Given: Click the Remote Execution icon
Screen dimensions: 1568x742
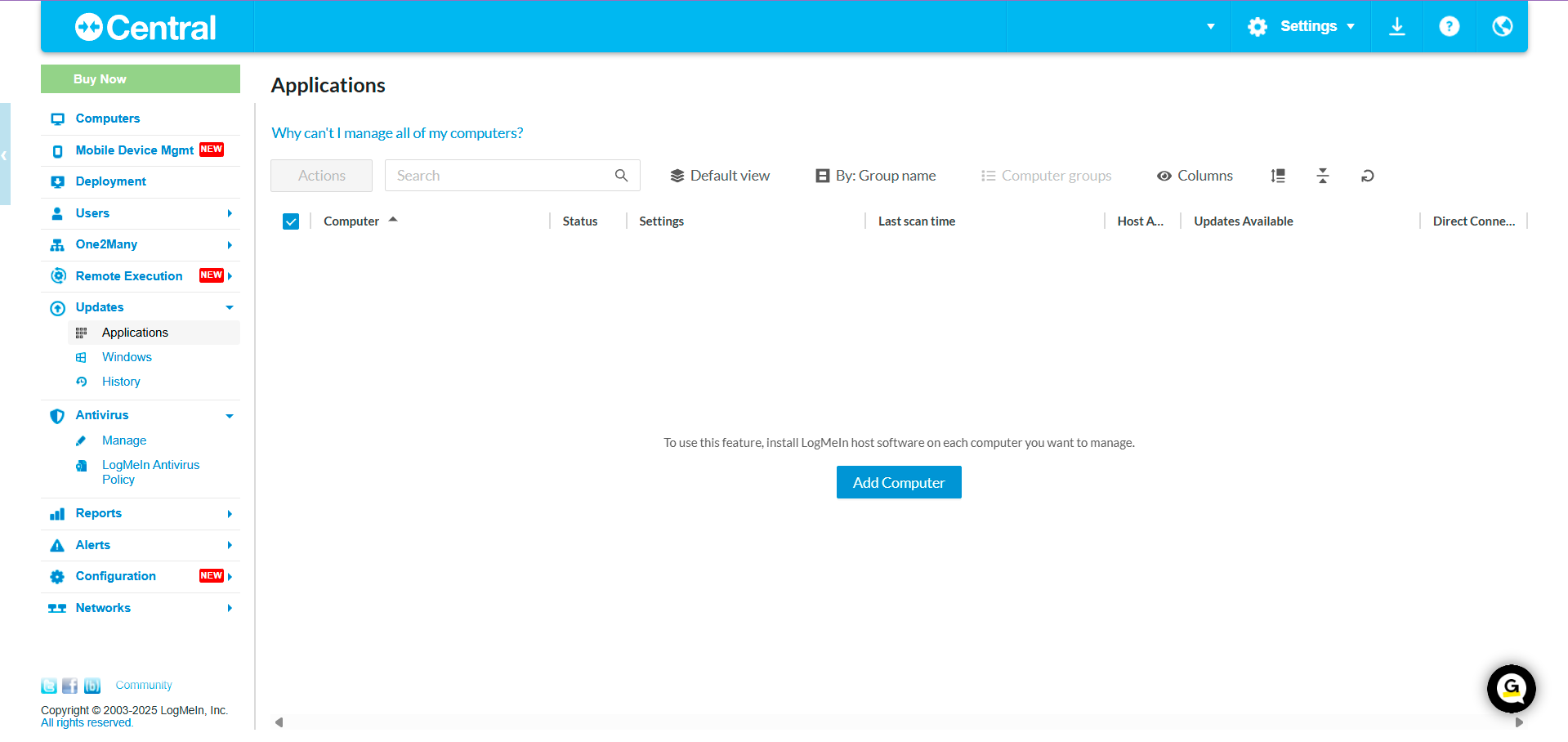Looking at the screenshot, I should (x=58, y=276).
